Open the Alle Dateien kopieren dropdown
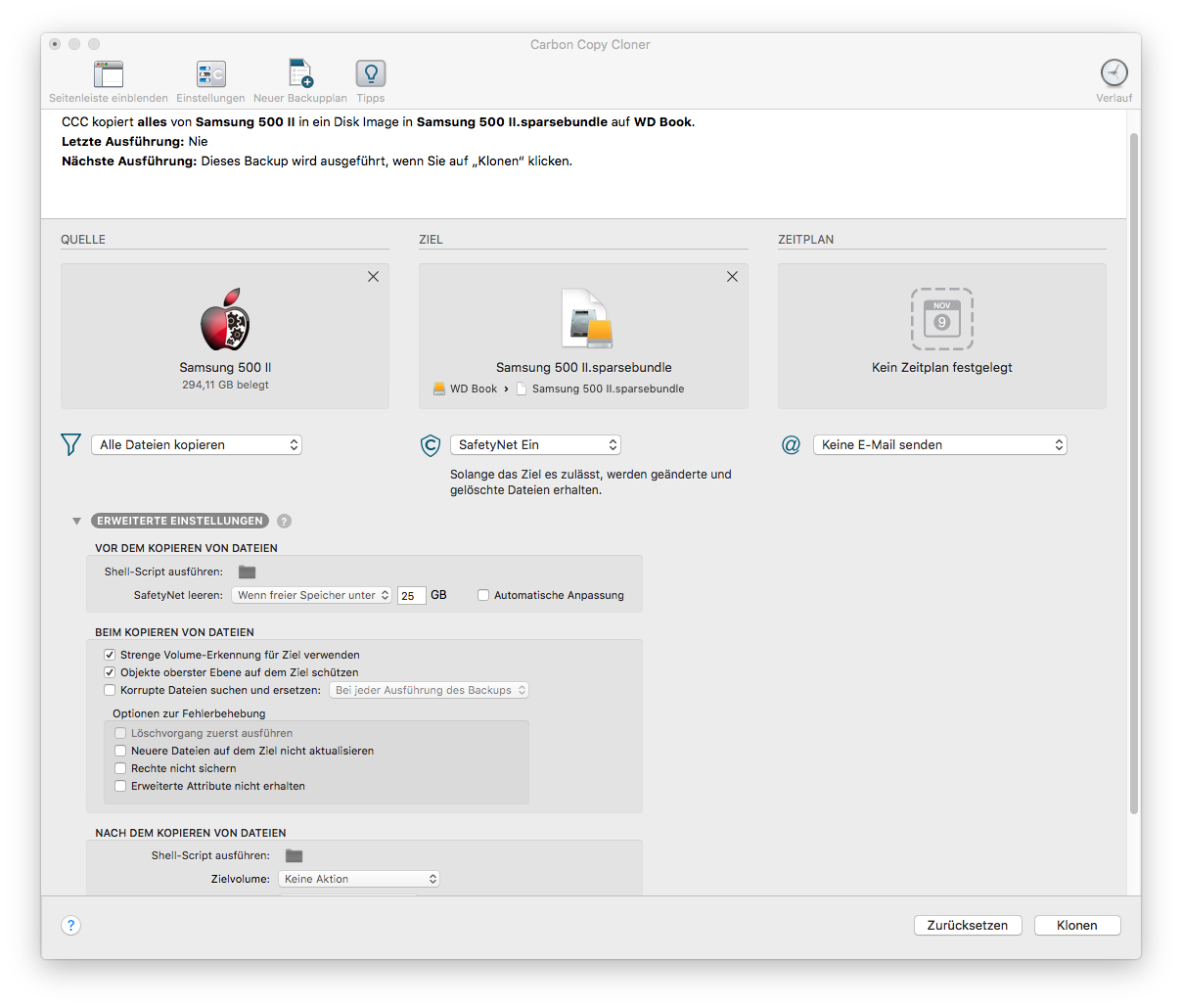Viewport: 1182px width, 1008px height. click(197, 445)
